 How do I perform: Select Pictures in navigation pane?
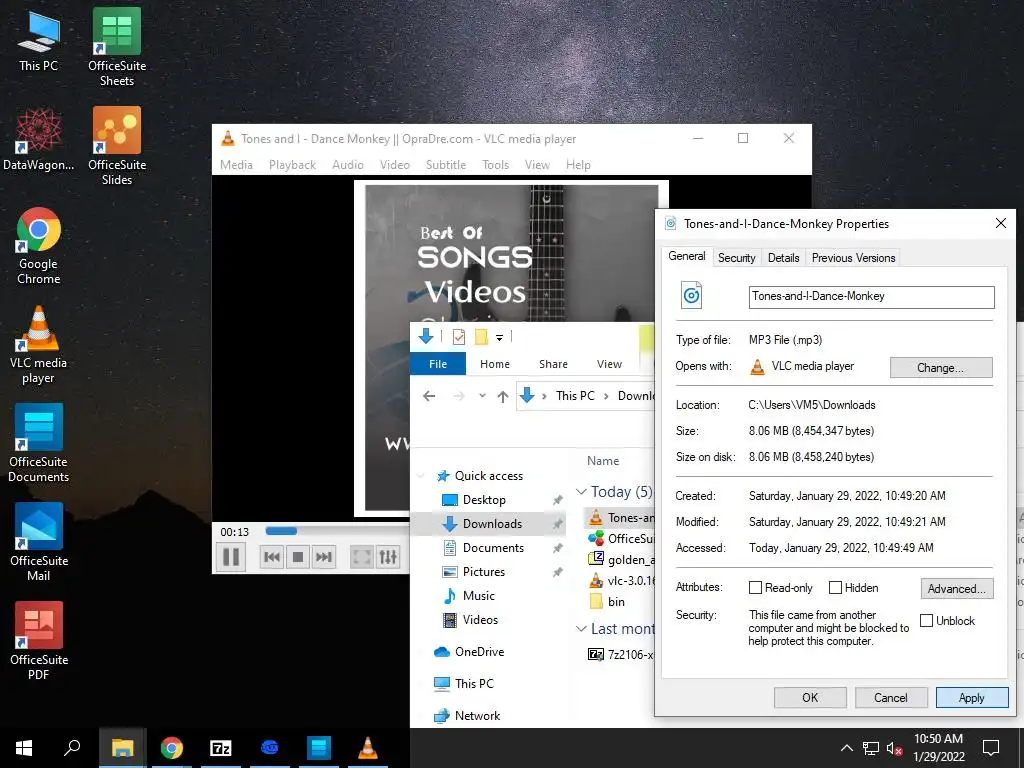(483, 571)
